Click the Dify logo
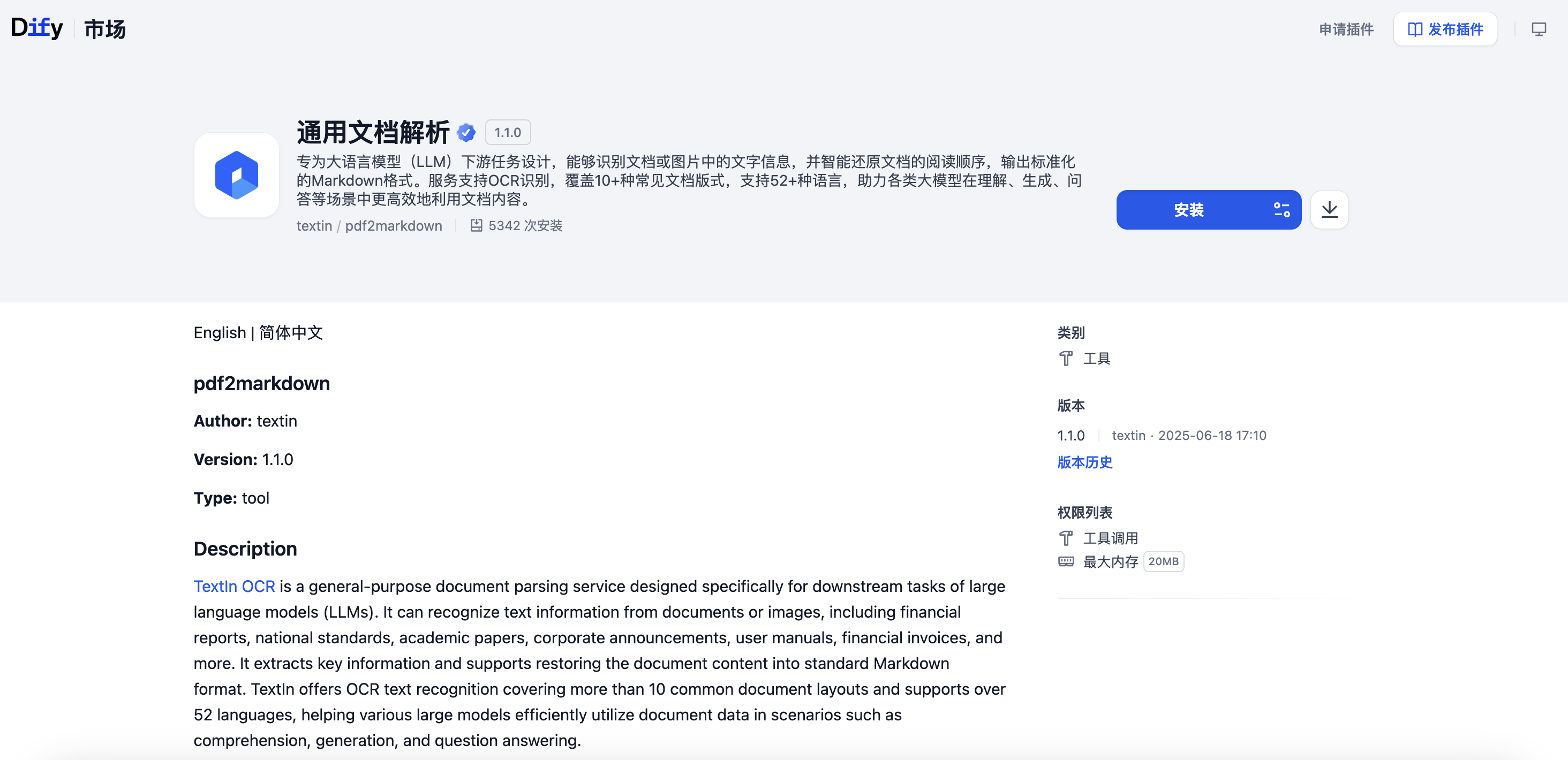Viewport: 1568px width, 760px height. pyautogui.click(x=36, y=28)
